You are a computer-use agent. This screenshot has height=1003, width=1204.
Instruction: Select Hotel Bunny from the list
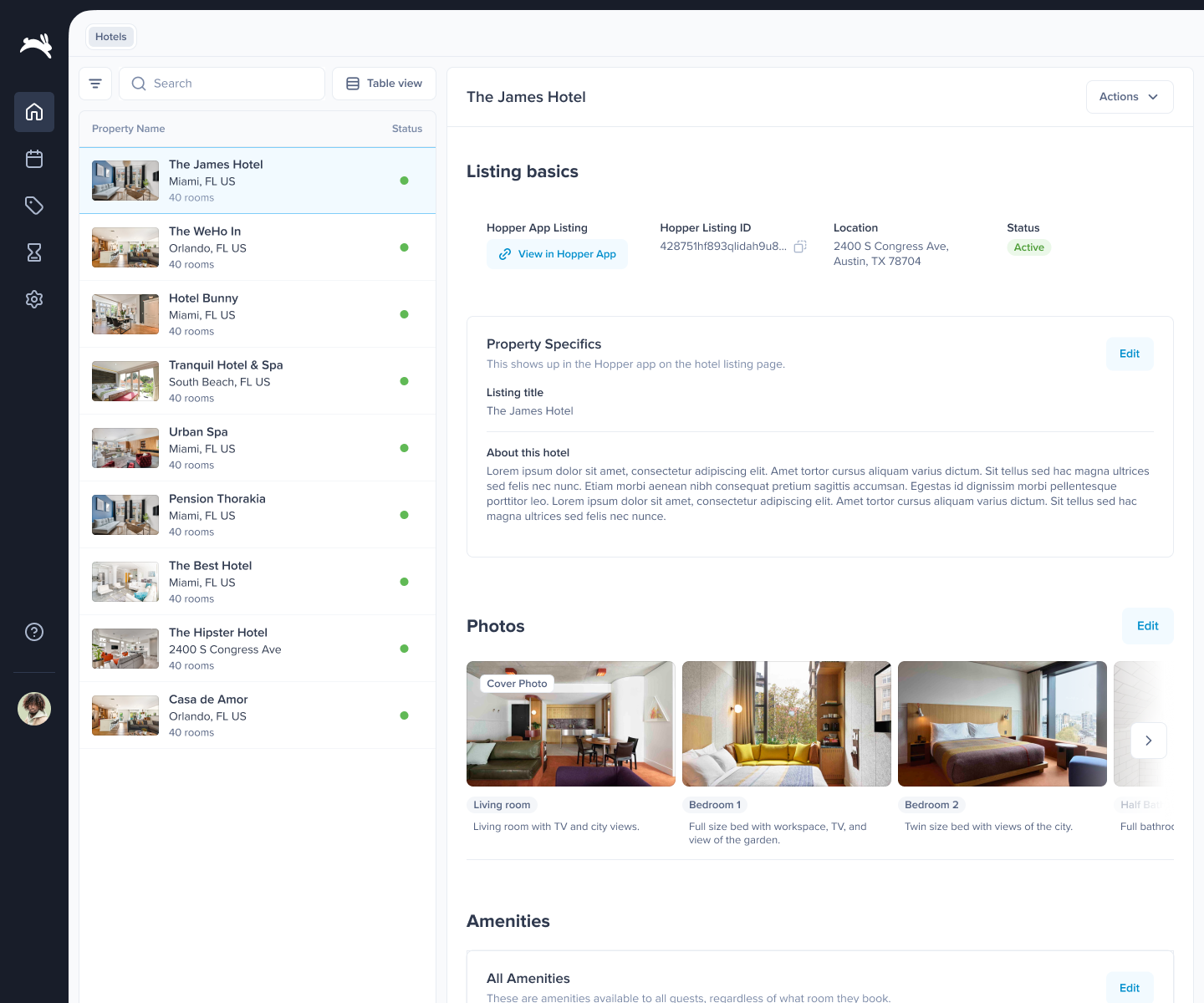[258, 314]
